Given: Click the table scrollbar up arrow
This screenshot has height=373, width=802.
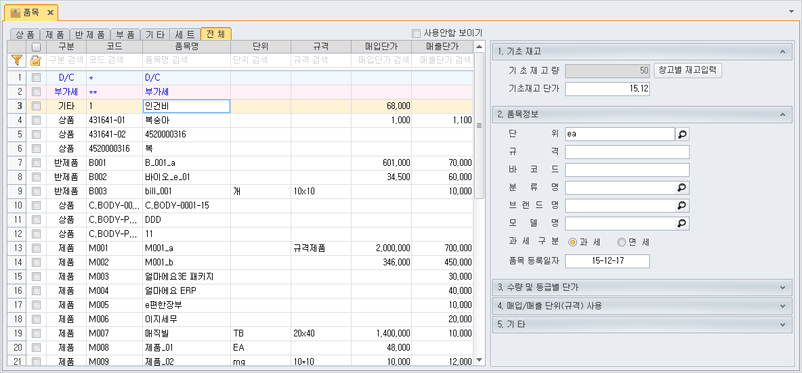Looking at the screenshot, I should pyautogui.click(x=479, y=47).
